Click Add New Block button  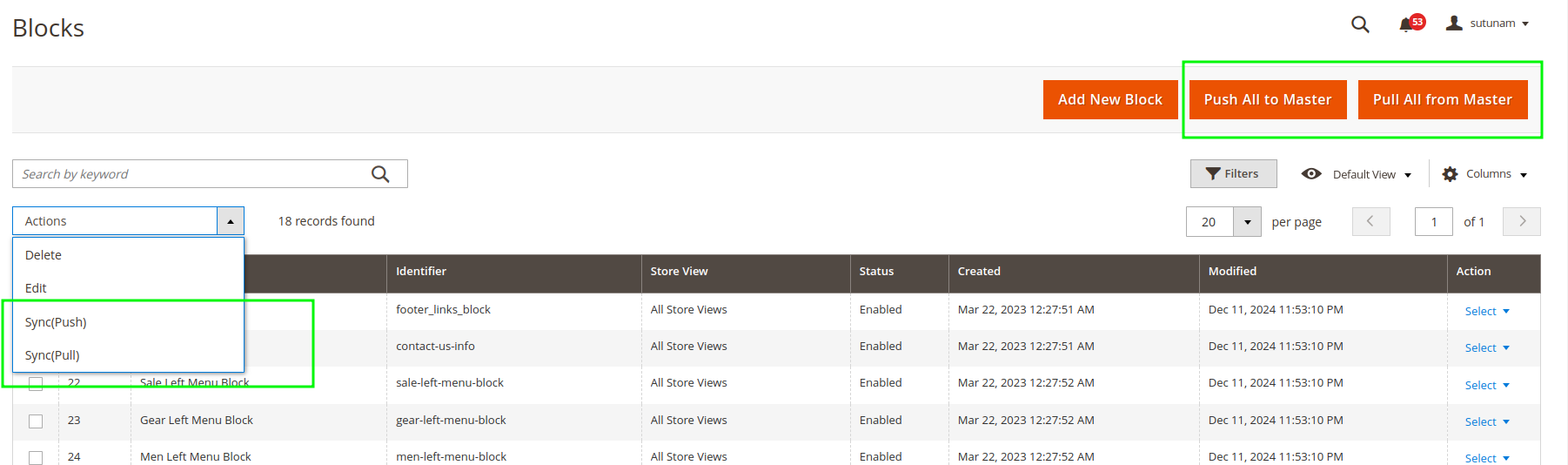click(1110, 99)
